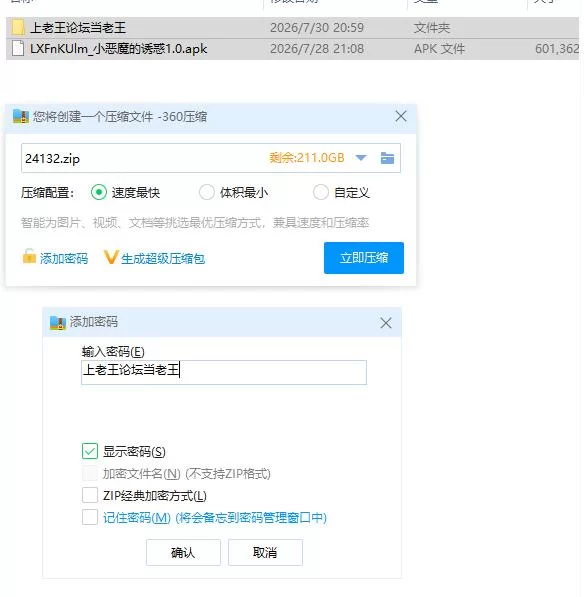Screen dimensions: 584x597
Task: Click the lock icon next to 添加密码
Action: 29,256
